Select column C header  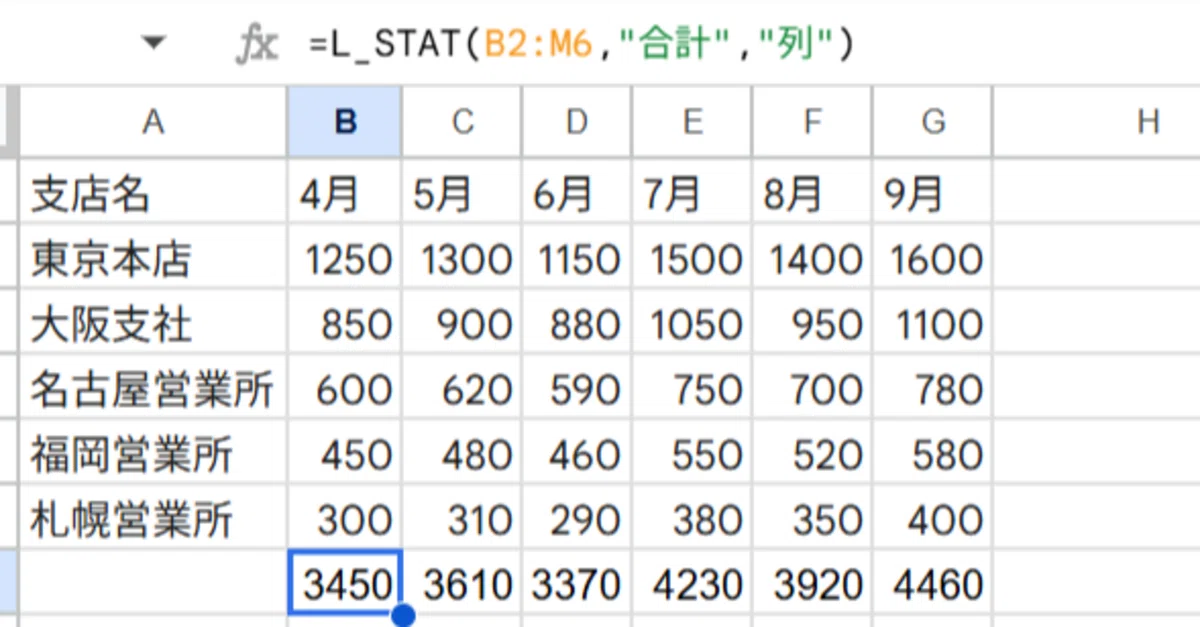point(461,122)
